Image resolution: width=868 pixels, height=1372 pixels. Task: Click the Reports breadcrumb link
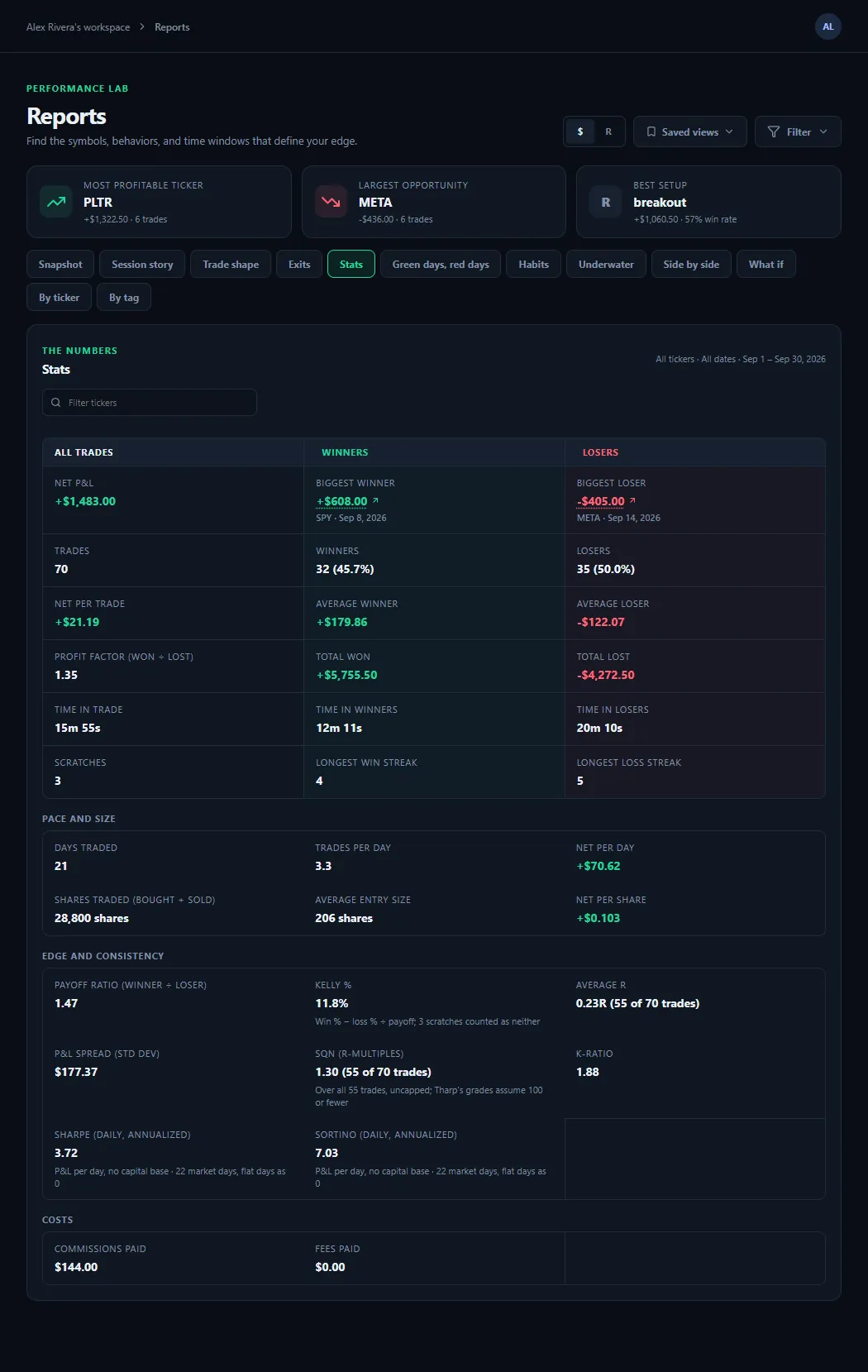172,27
